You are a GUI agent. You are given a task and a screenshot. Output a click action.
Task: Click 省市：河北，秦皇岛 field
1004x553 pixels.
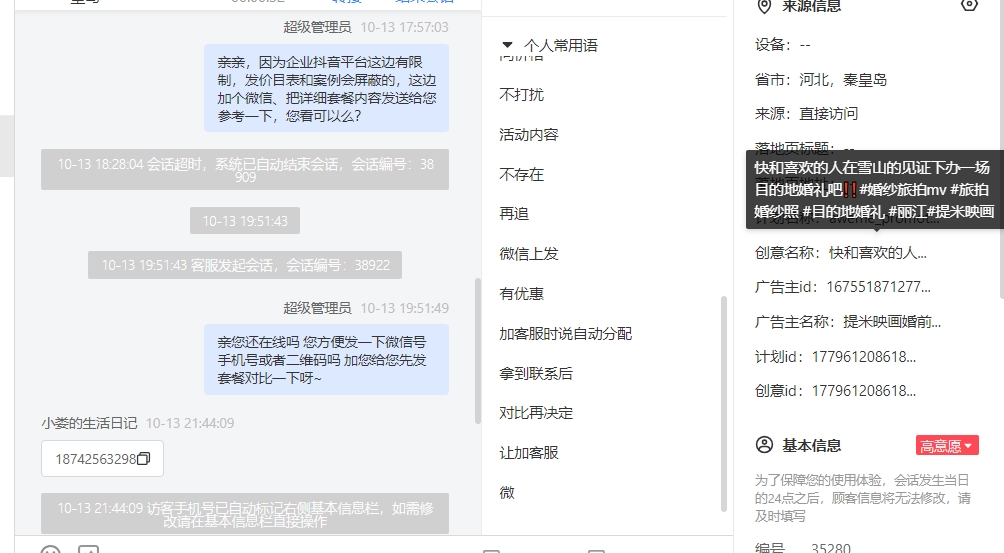(821, 79)
